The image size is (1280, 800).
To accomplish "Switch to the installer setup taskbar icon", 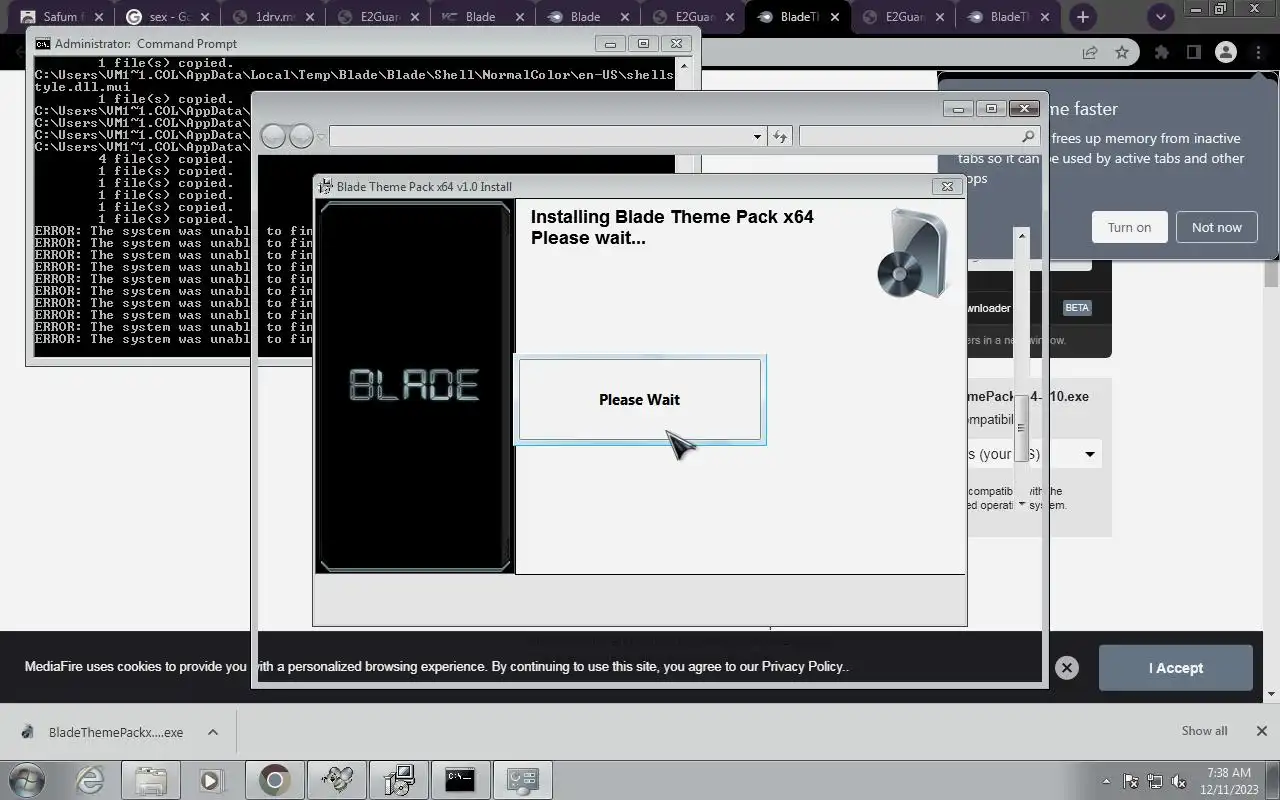I will coord(398,780).
